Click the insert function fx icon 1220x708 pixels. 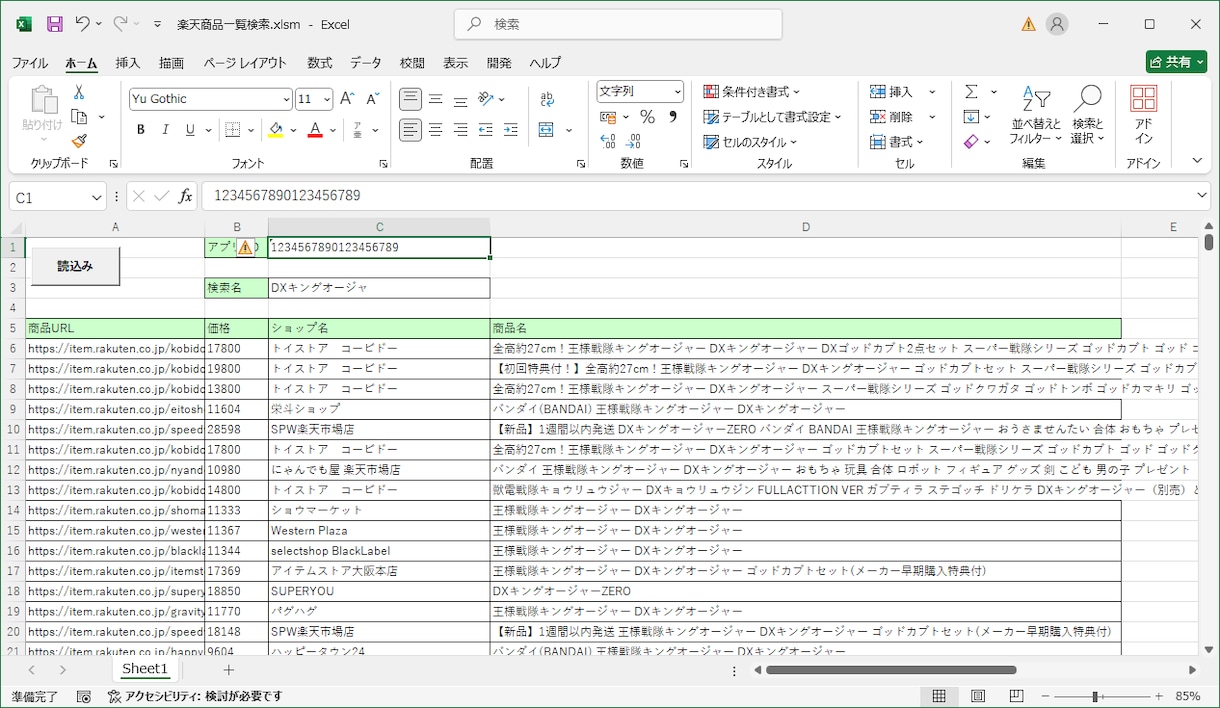coord(186,197)
